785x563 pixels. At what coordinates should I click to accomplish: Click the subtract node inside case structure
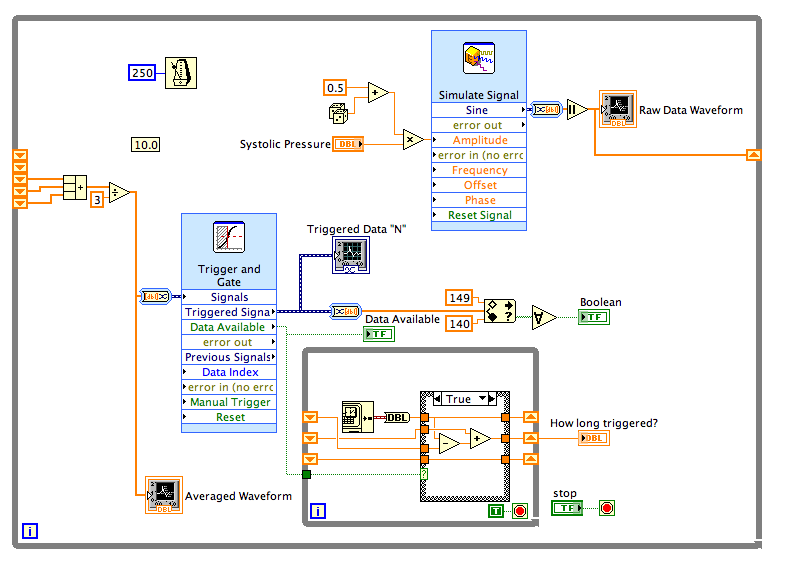pyautogui.click(x=449, y=443)
